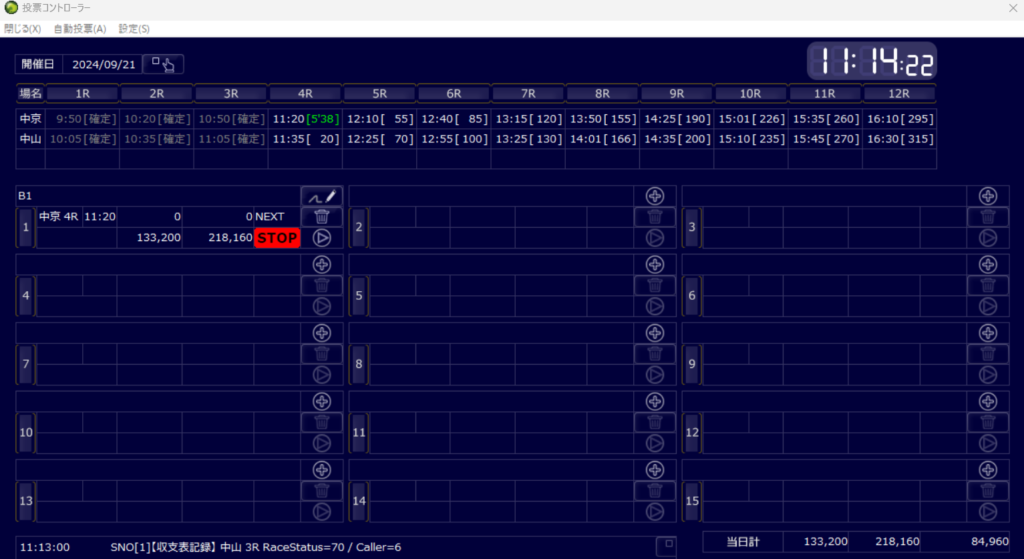Click the plus icon above slot 8
1024x559 pixels.
click(655, 332)
